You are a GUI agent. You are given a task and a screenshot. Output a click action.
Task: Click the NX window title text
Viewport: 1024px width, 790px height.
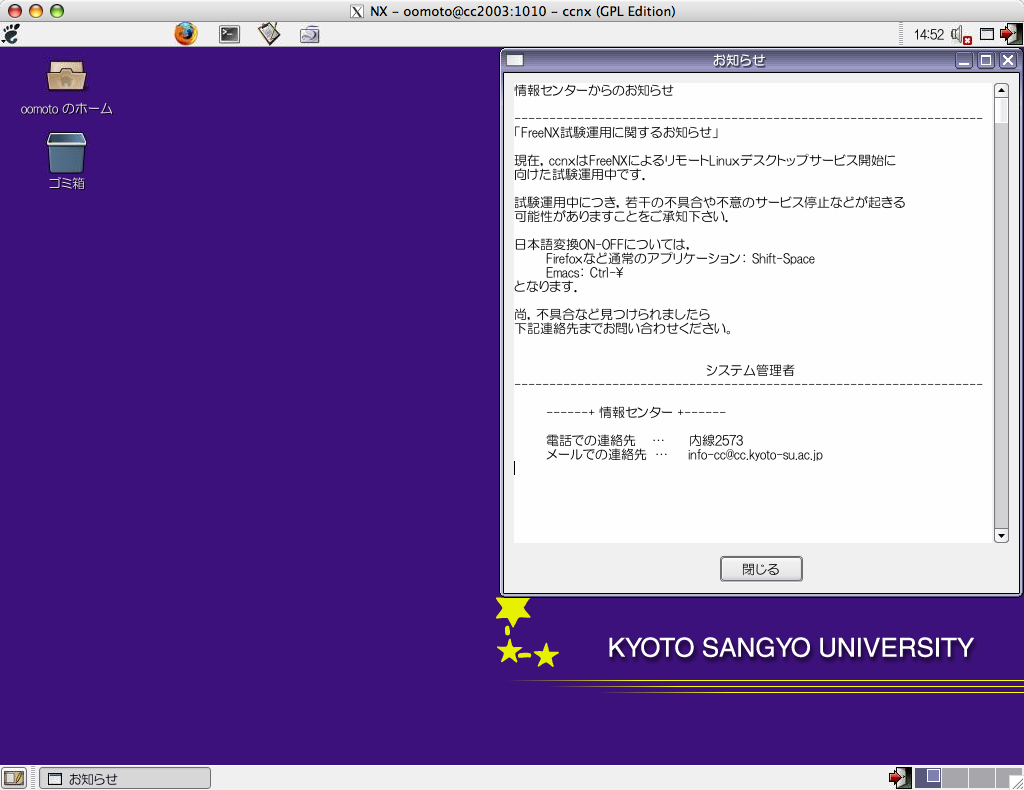click(x=522, y=11)
